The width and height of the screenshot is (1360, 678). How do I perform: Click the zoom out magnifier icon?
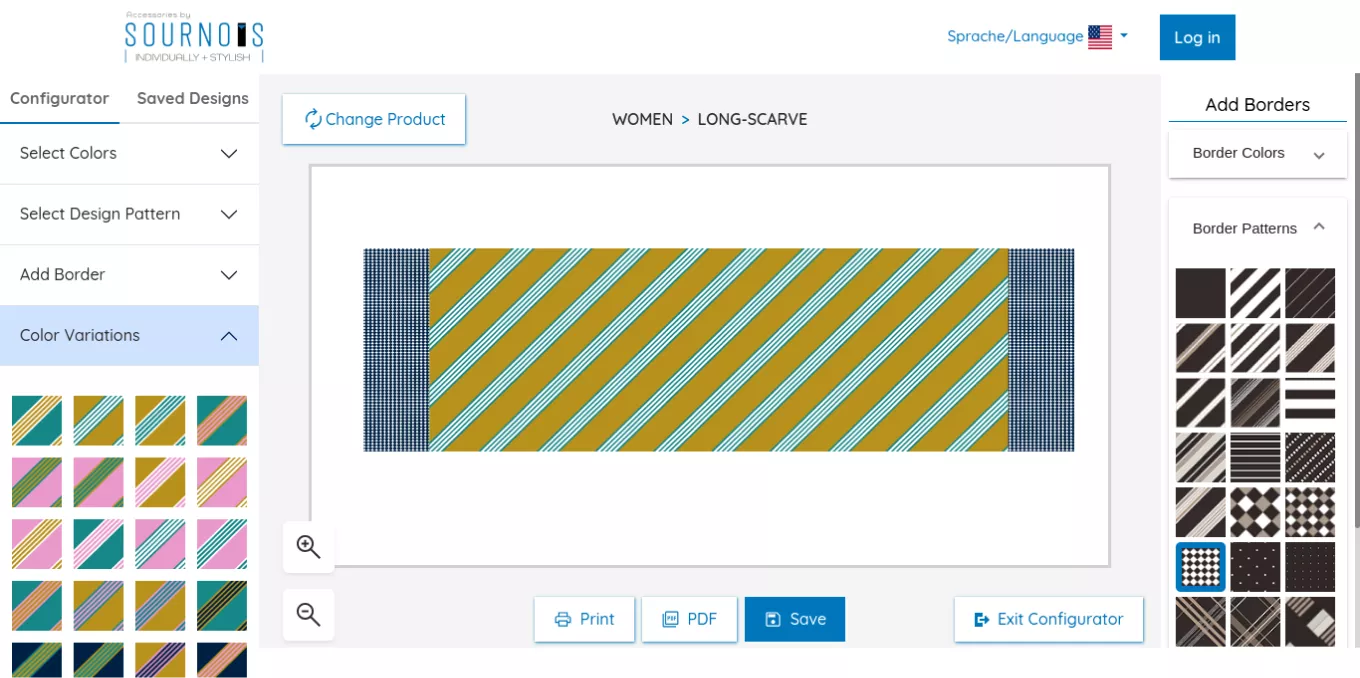click(308, 615)
